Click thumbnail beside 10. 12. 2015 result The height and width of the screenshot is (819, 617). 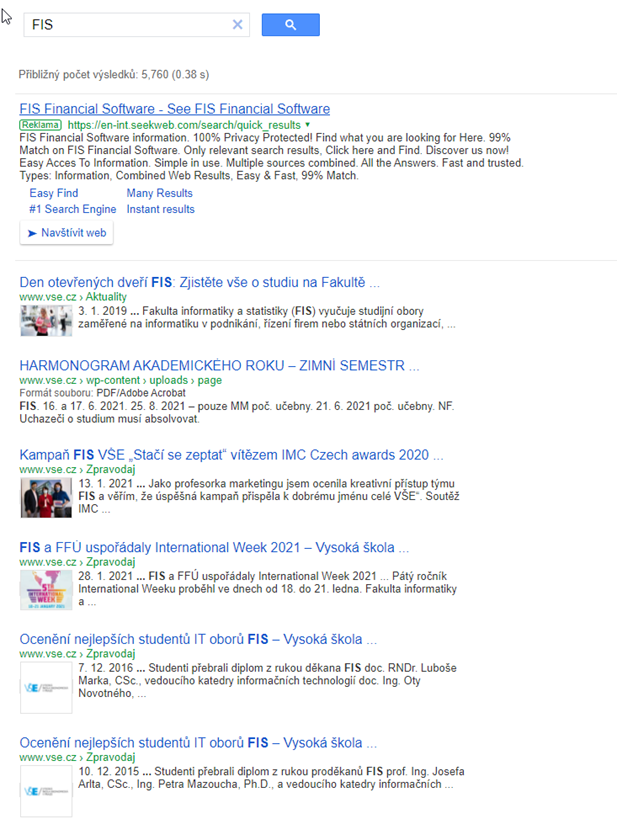pos(46,791)
